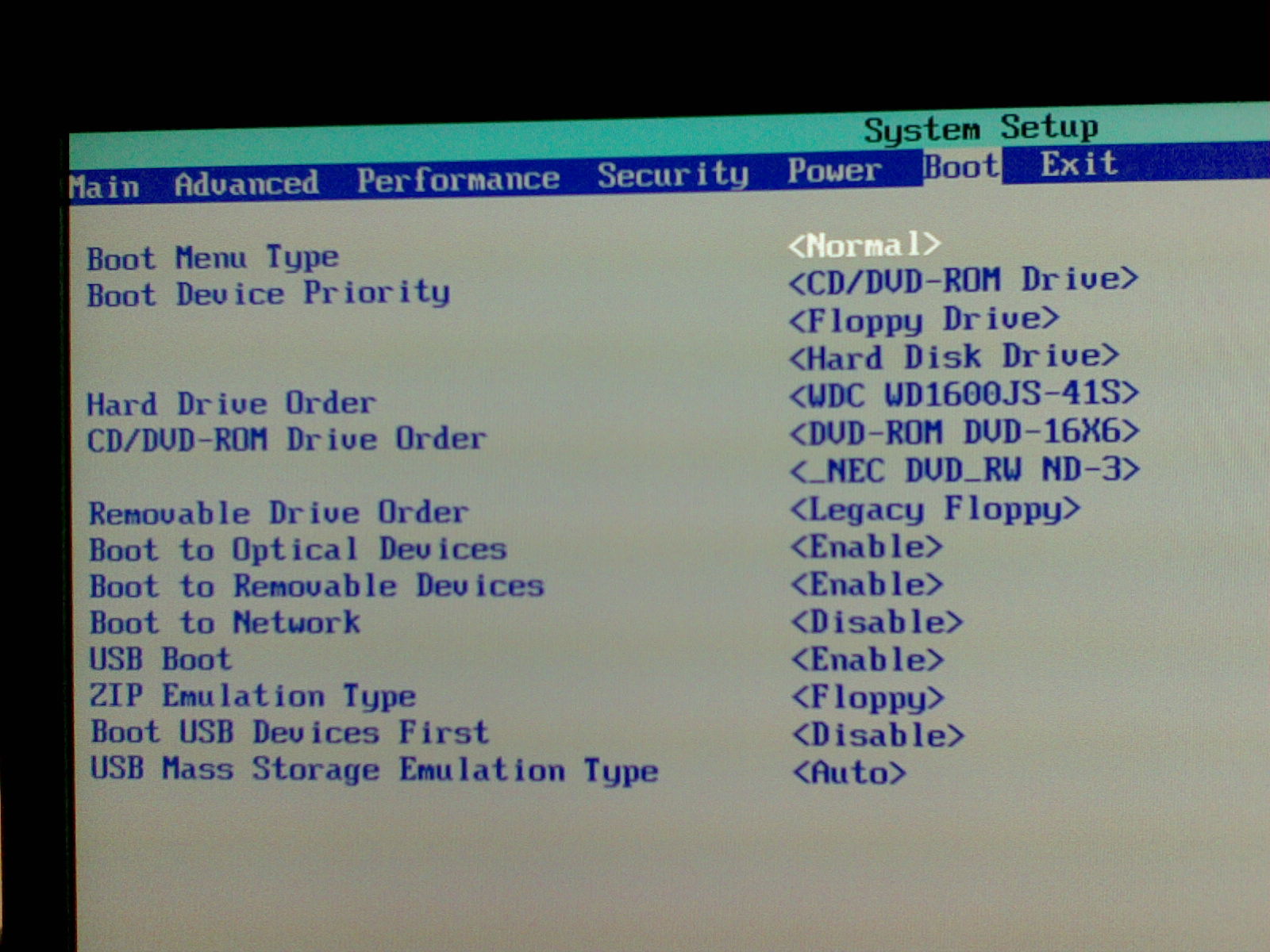
Task: Click the Boot USB Devices First label
Action: pos(290,732)
